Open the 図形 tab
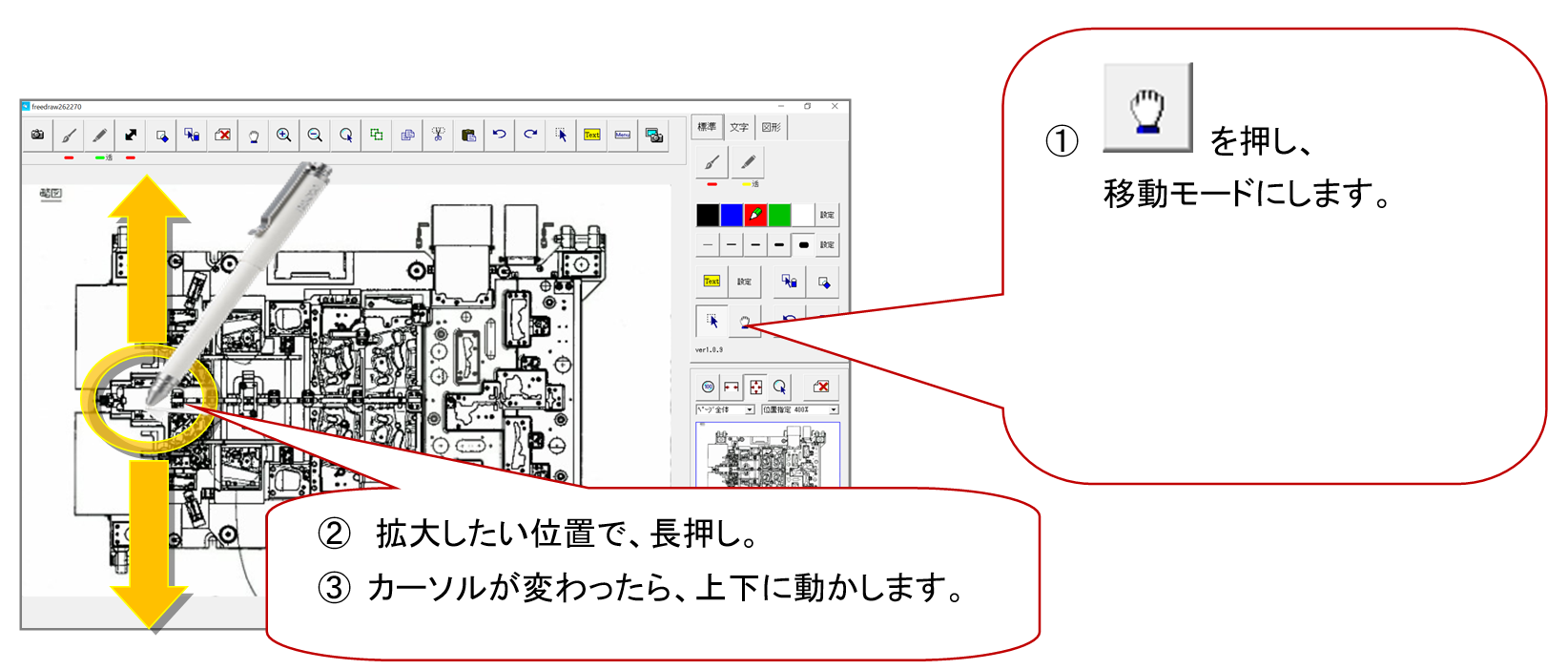Screen dimensions: 1568x670 771,127
